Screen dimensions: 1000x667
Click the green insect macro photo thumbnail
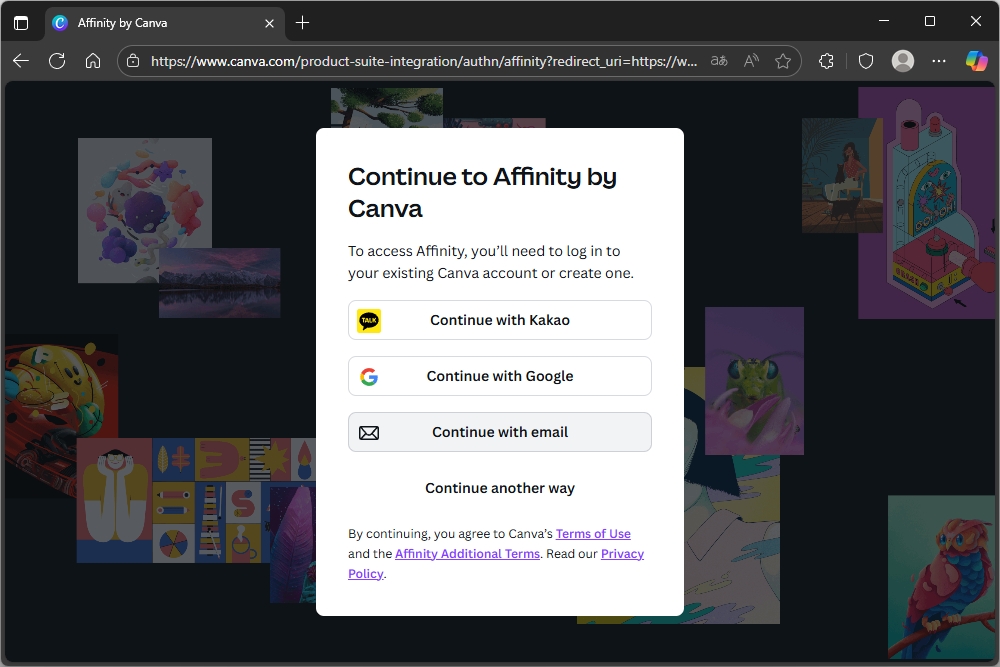click(754, 381)
